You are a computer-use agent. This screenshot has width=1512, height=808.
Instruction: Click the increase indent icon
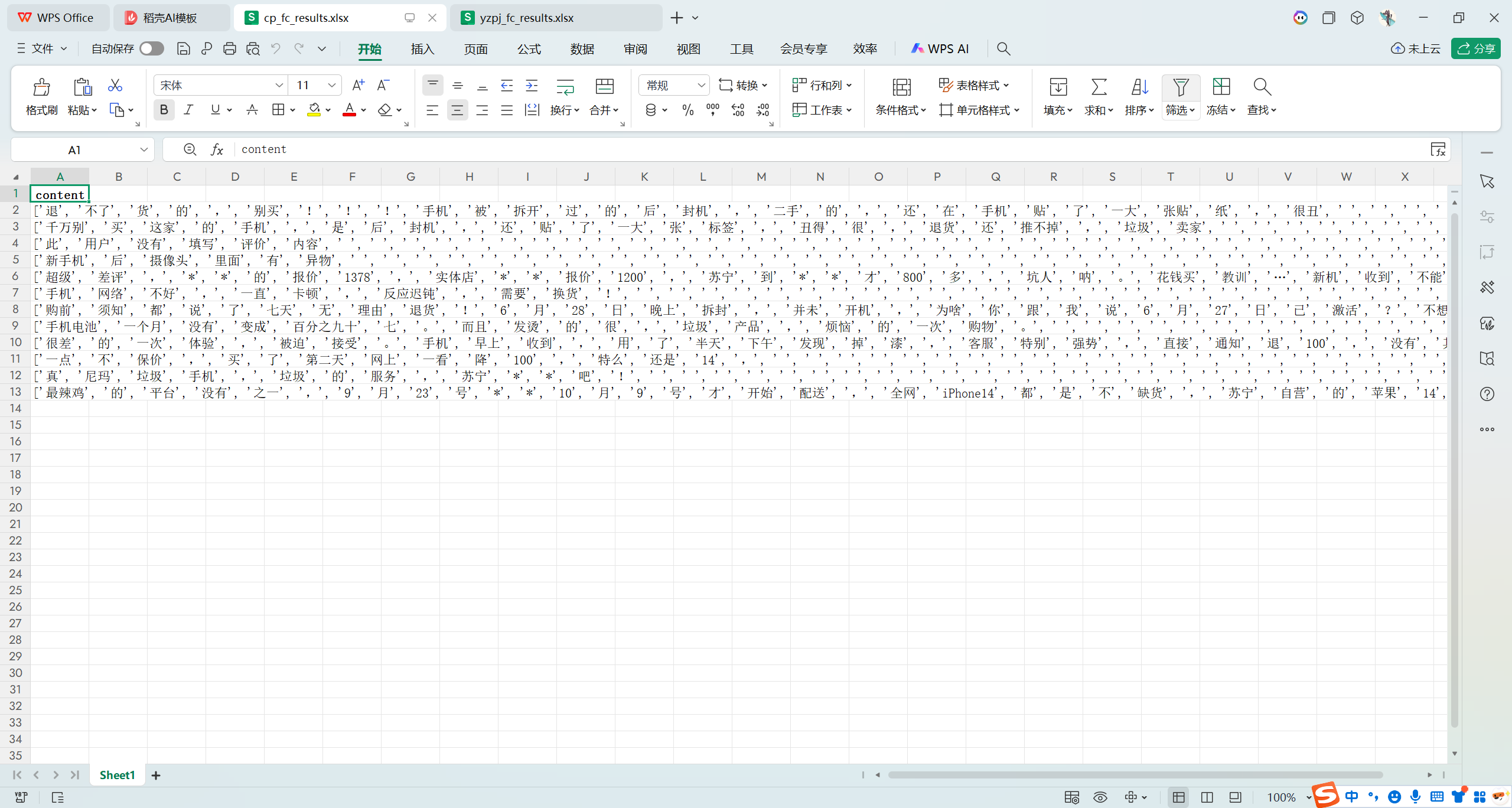point(532,86)
